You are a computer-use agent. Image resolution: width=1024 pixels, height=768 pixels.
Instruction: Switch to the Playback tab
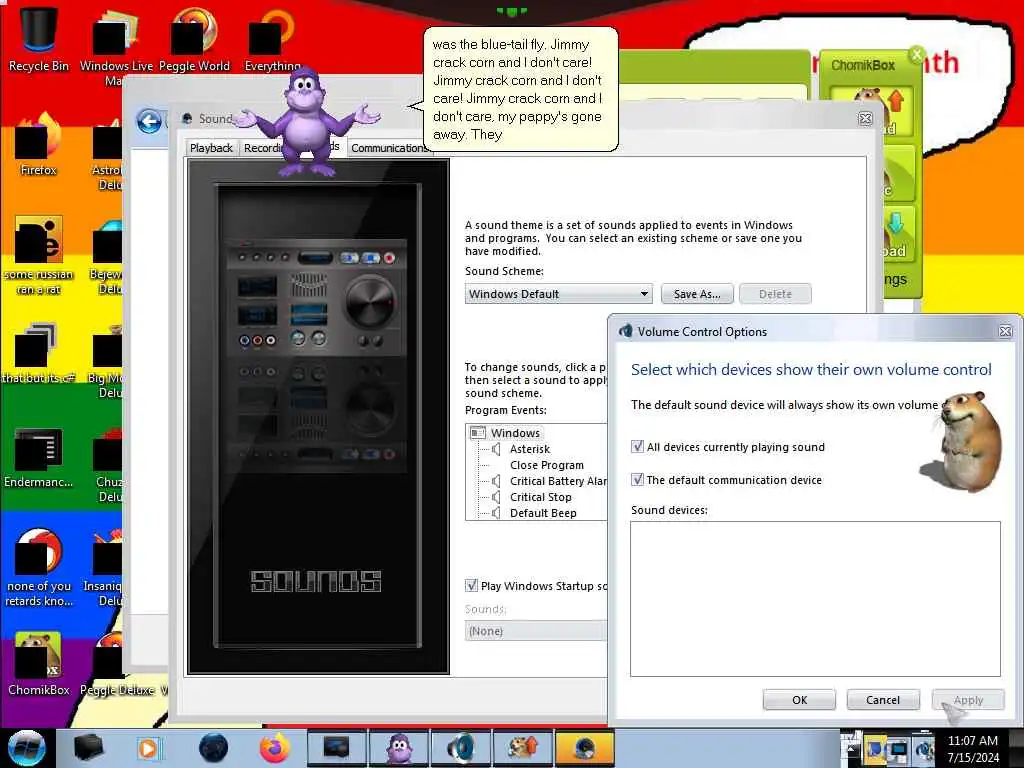pyautogui.click(x=211, y=148)
